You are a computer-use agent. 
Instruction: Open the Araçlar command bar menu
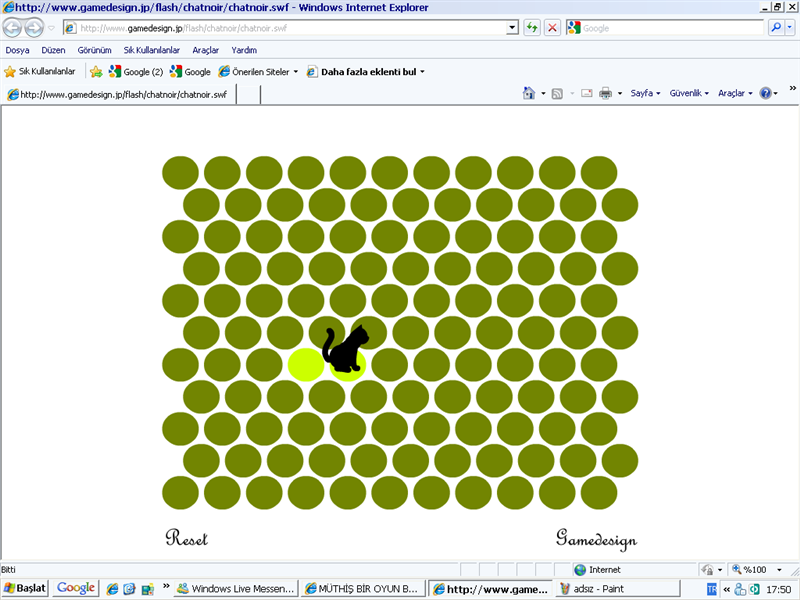(x=735, y=93)
